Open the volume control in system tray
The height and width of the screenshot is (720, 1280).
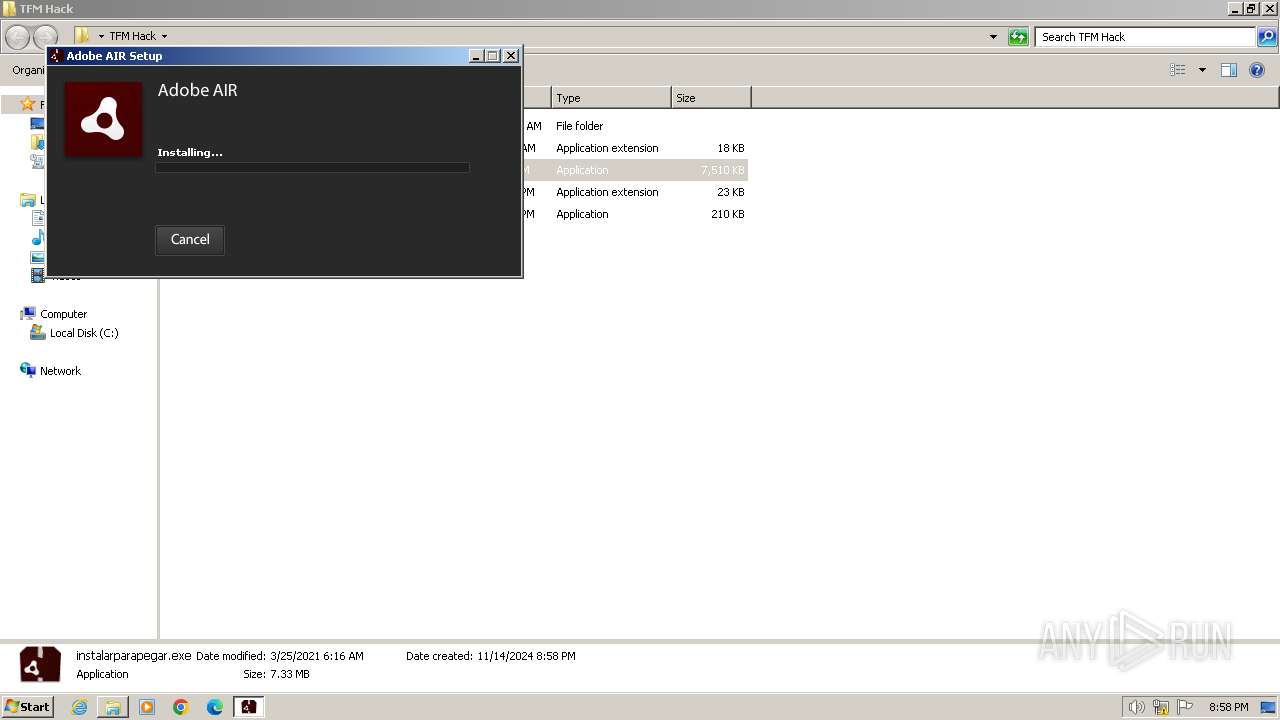pyautogui.click(x=1136, y=707)
